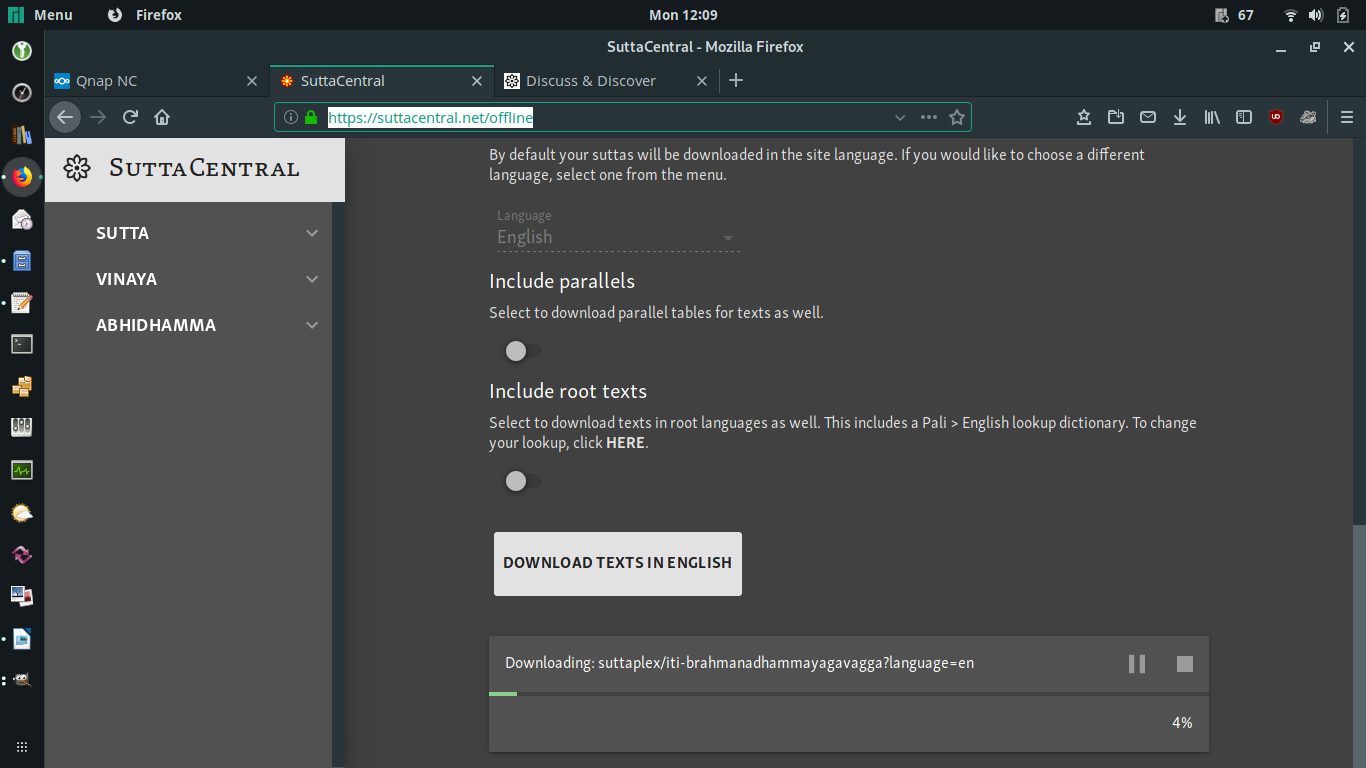Open the address bar history dropdown

900,117
